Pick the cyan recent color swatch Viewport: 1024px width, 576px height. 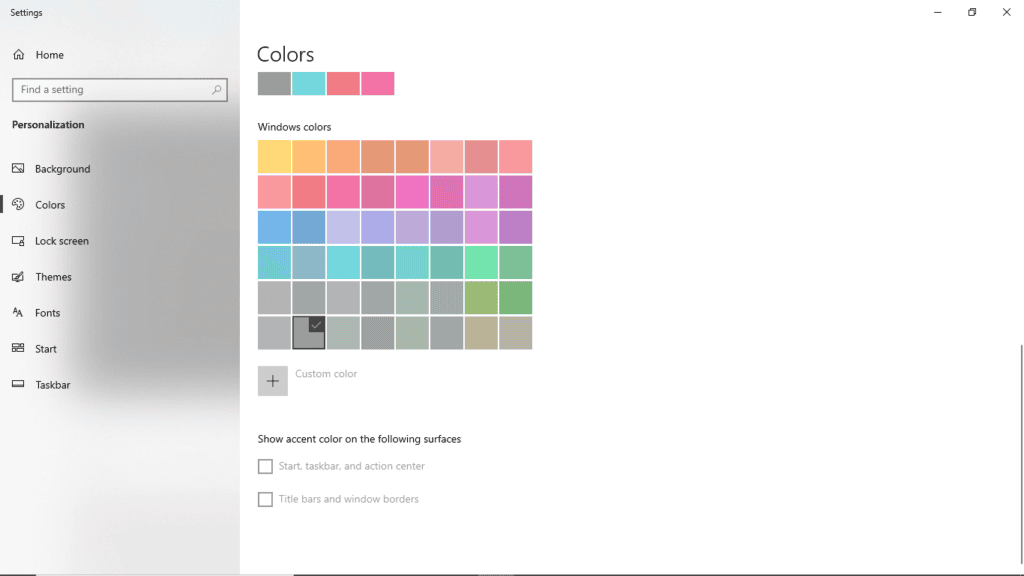click(x=309, y=84)
